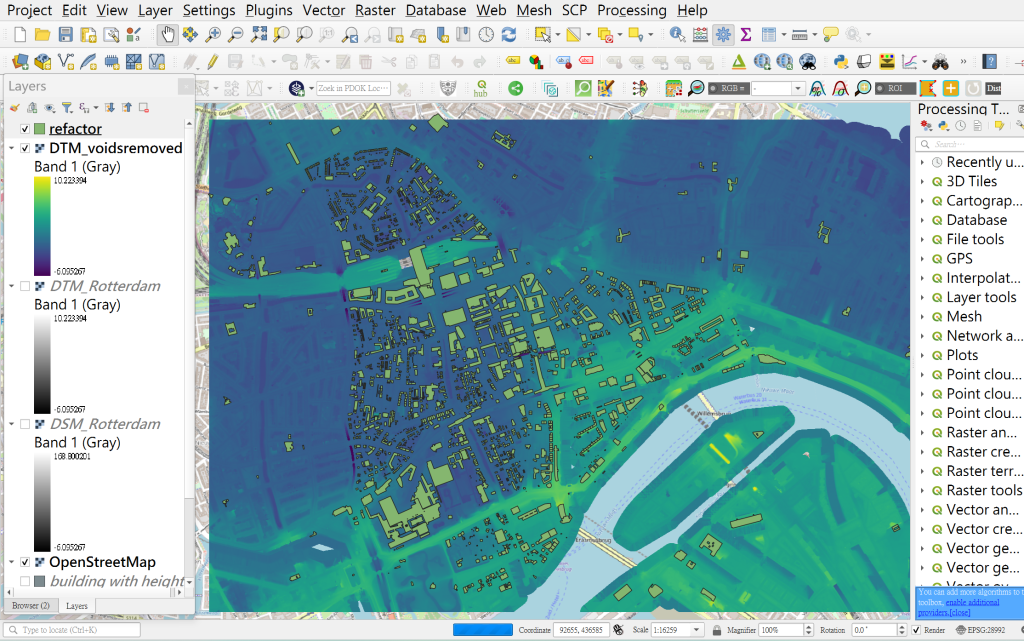Check the building with height layer checkbox
The image size is (1024, 641).
(25, 581)
